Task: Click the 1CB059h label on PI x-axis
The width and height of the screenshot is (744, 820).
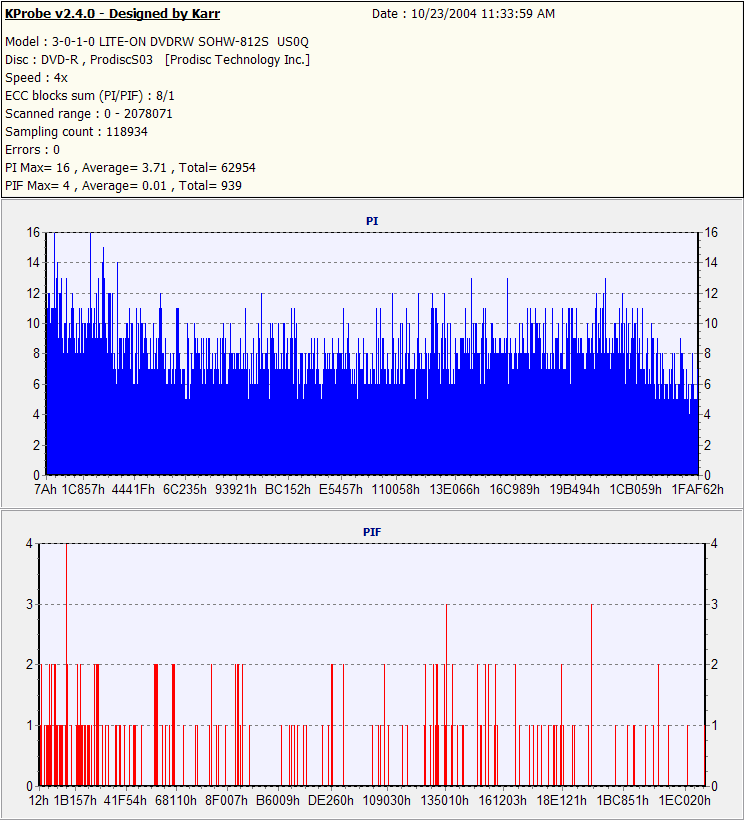Action: click(636, 489)
